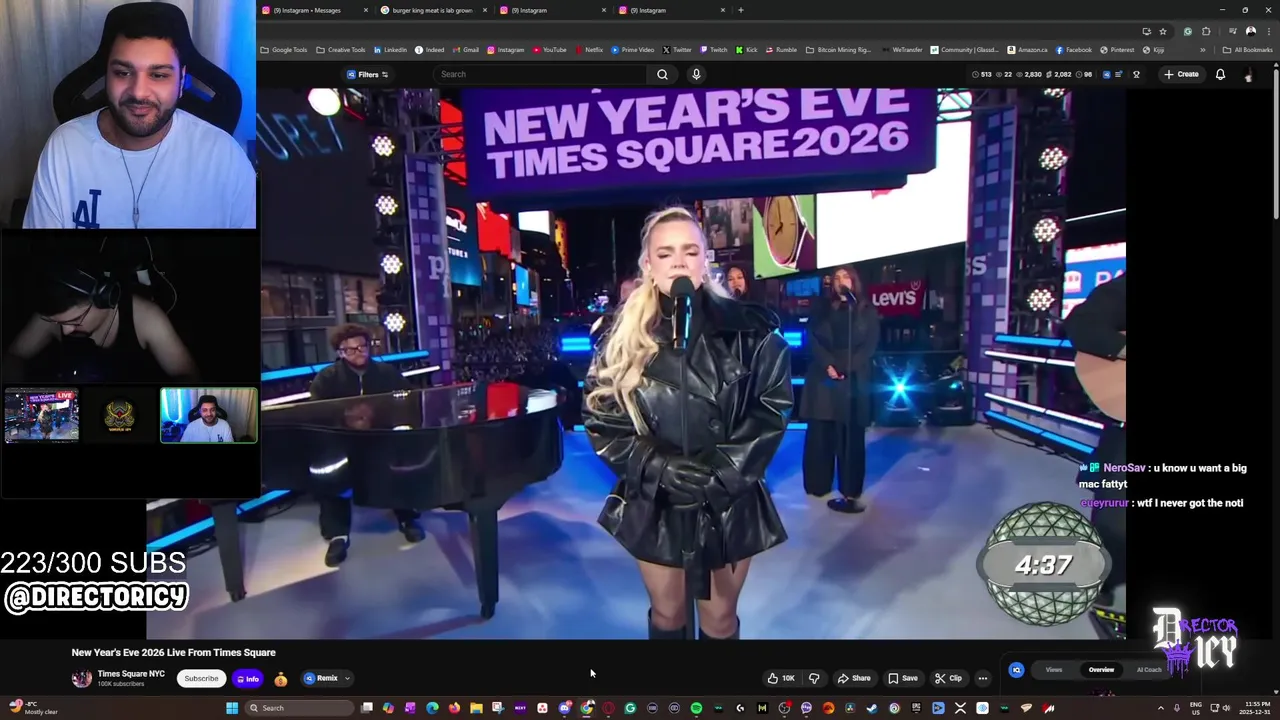
Task: Bookmark this page with star icon
Action: pyautogui.click(x=1163, y=31)
